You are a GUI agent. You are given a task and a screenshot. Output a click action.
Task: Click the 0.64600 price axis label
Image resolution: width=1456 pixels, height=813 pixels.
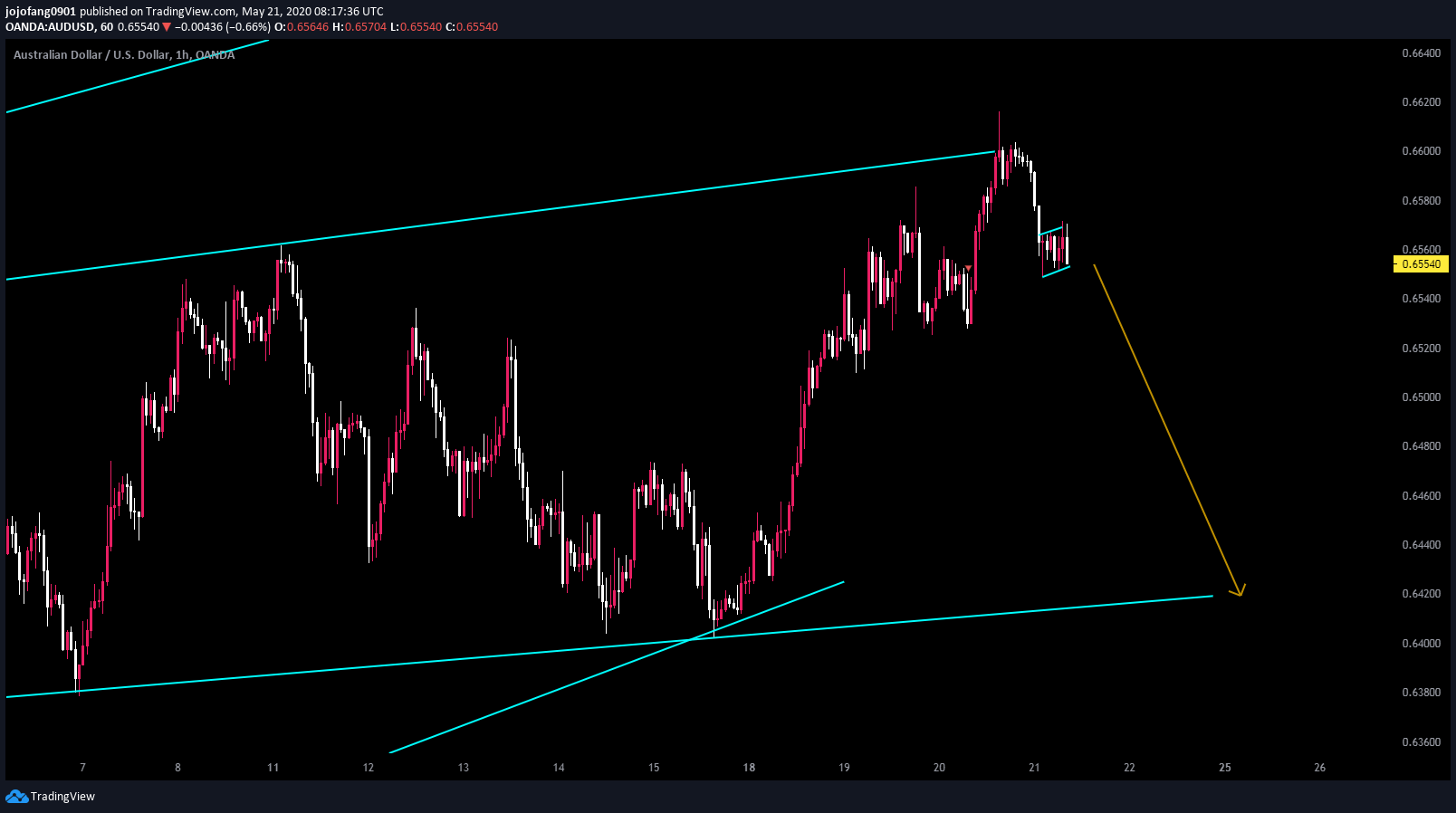(1421, 496)
